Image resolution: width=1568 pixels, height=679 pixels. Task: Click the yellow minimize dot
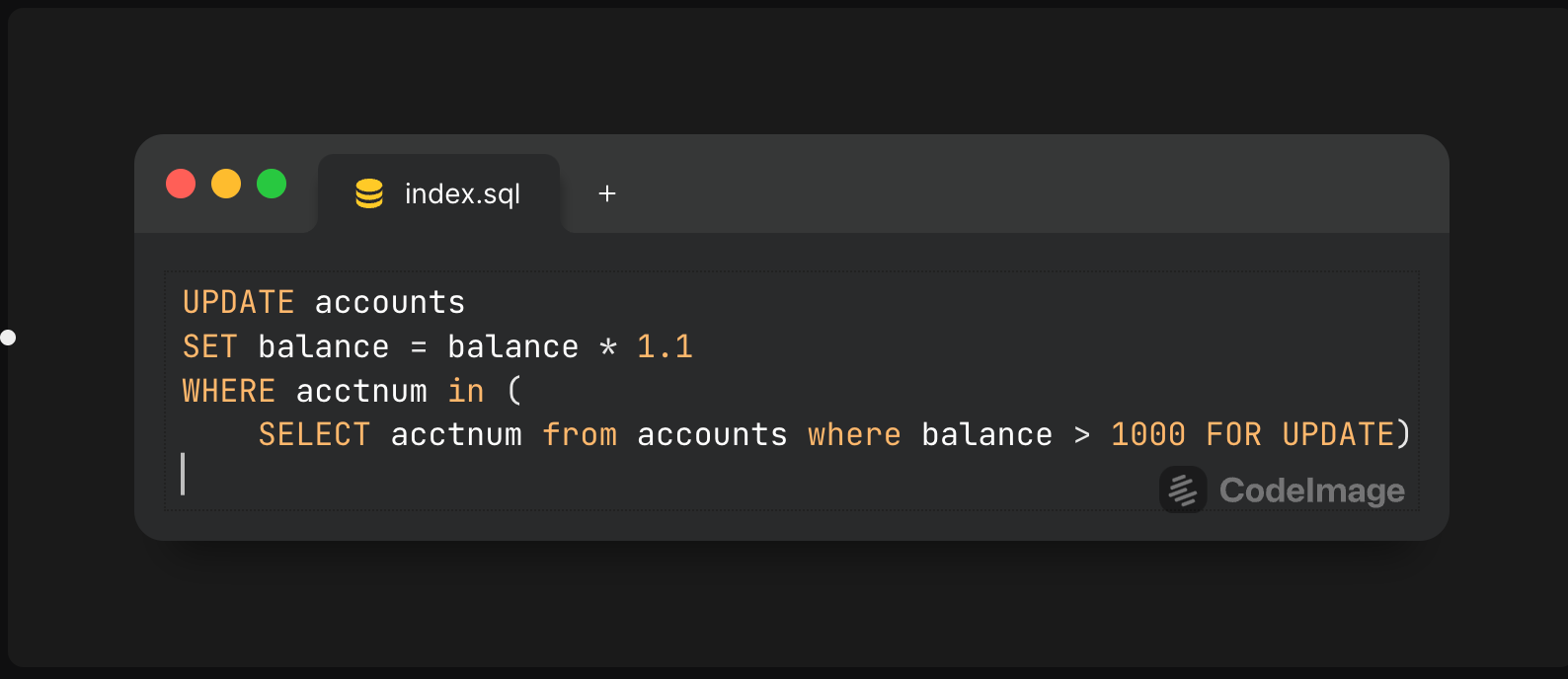click(x=226, y=184)
